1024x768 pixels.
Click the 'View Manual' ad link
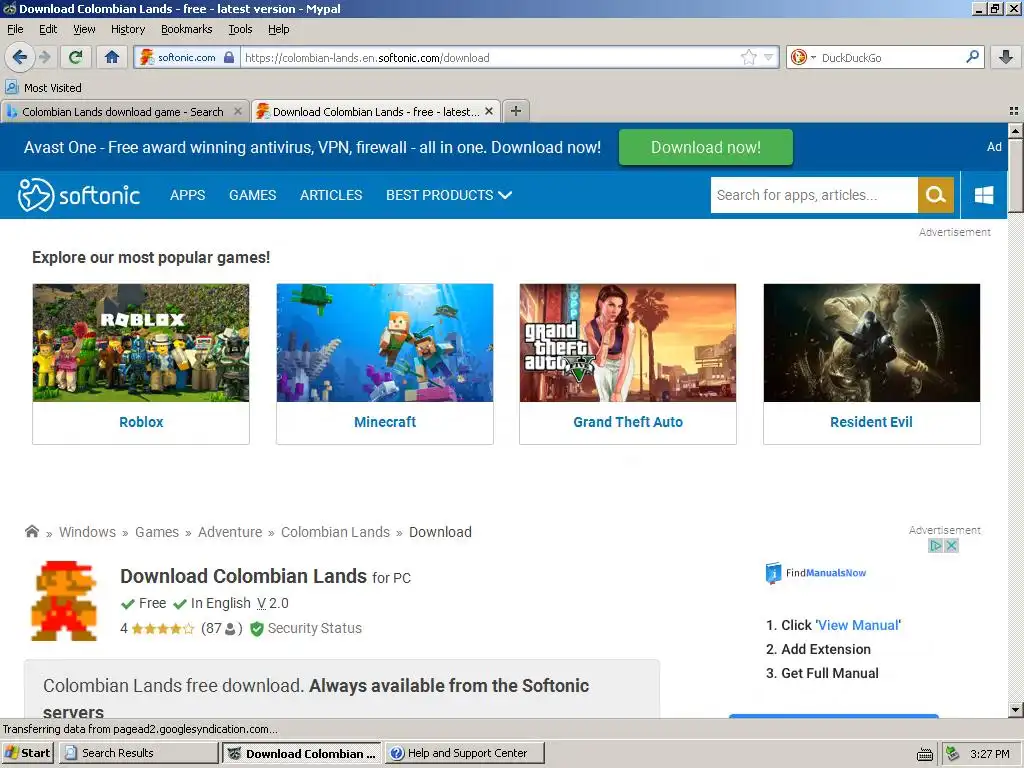tap(858, 625)
